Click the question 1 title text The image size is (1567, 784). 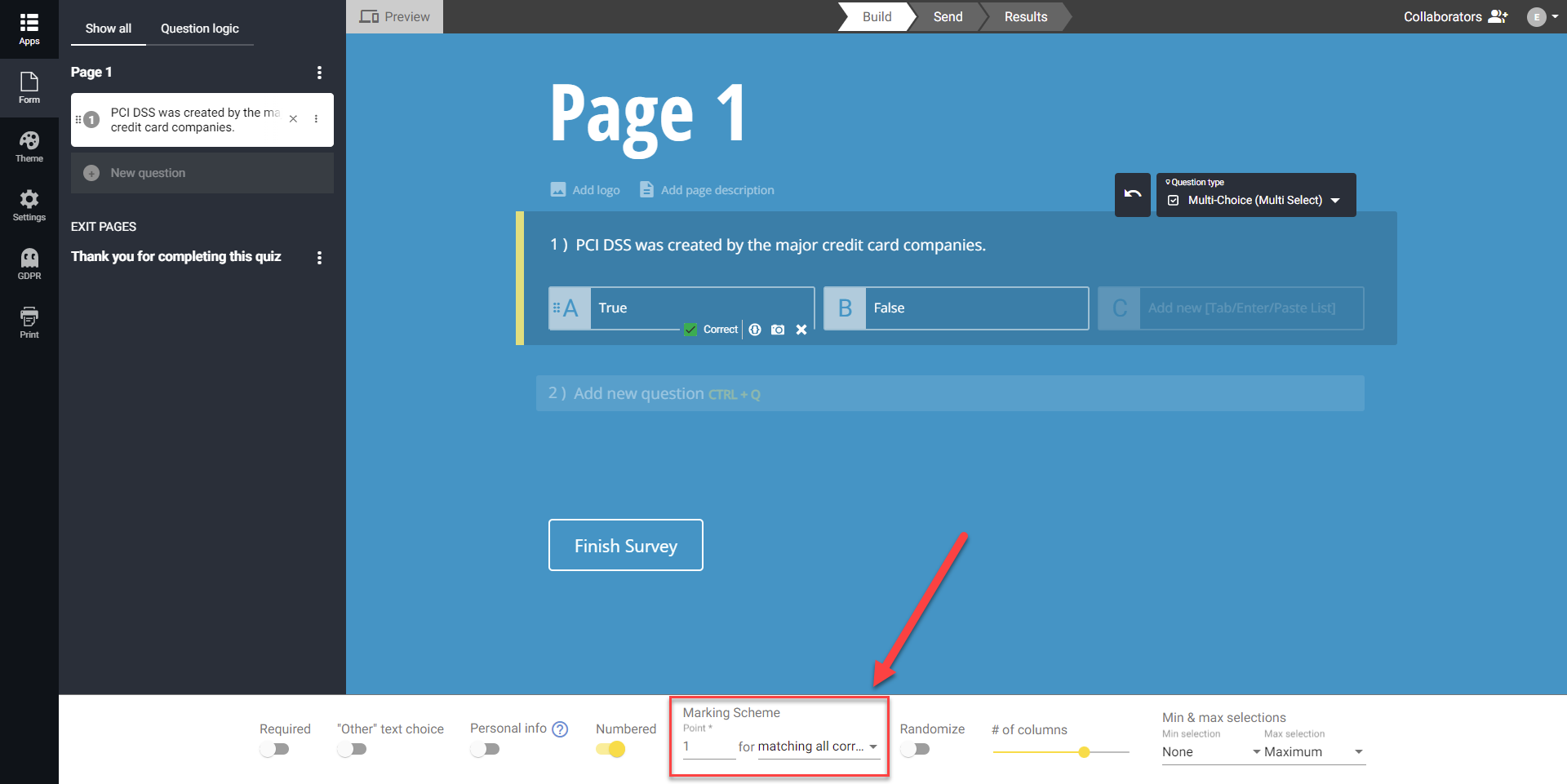[780, 245]
